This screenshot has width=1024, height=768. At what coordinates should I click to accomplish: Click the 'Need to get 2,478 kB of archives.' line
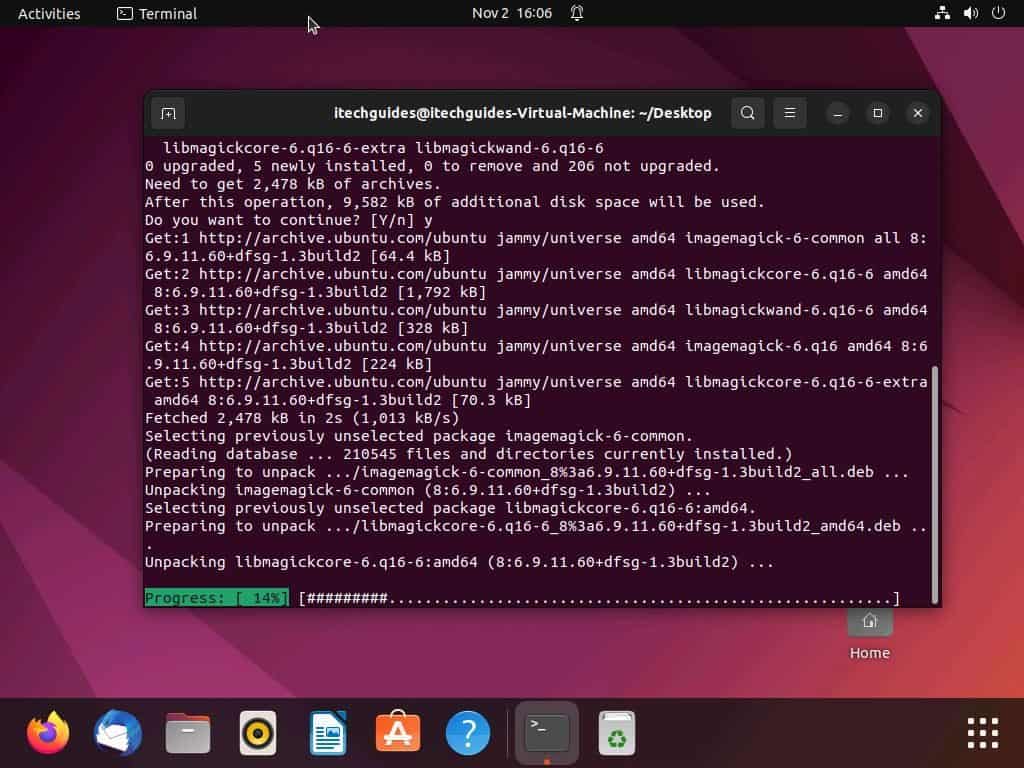(x=293, y=184)
